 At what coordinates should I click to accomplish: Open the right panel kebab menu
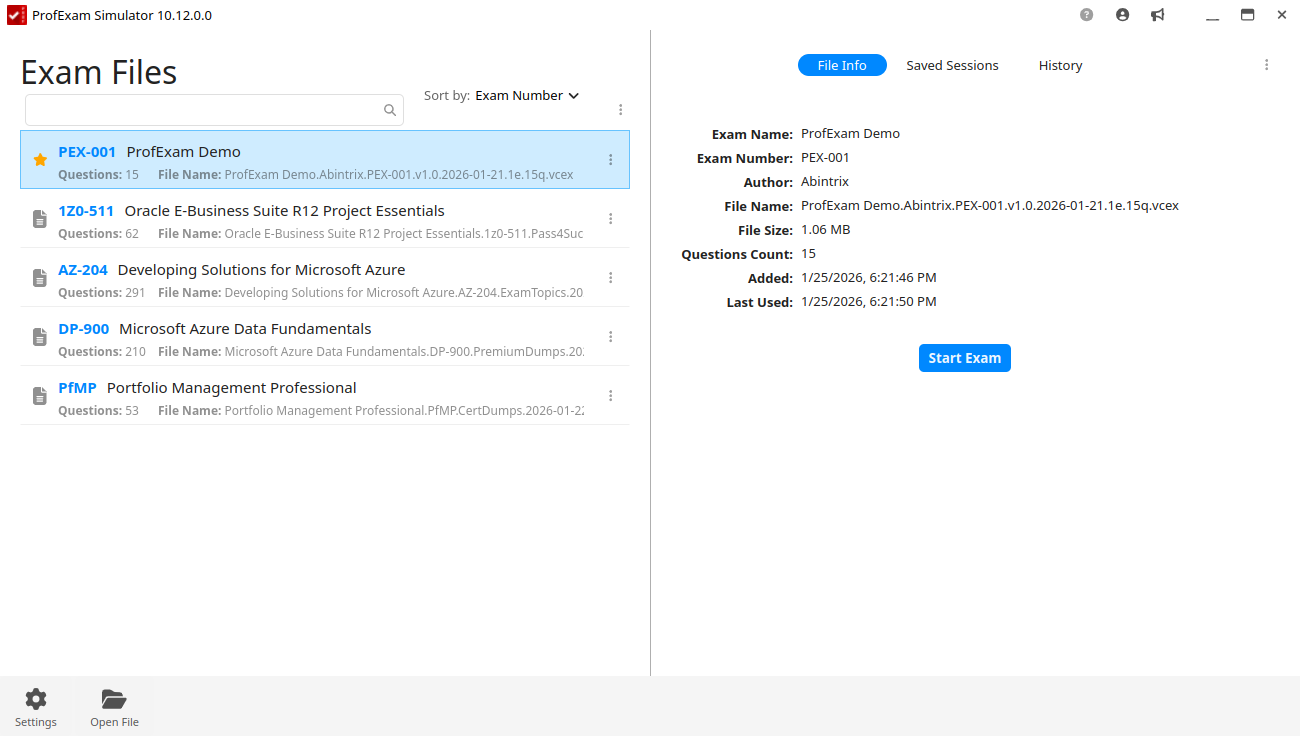(1266, 65)
